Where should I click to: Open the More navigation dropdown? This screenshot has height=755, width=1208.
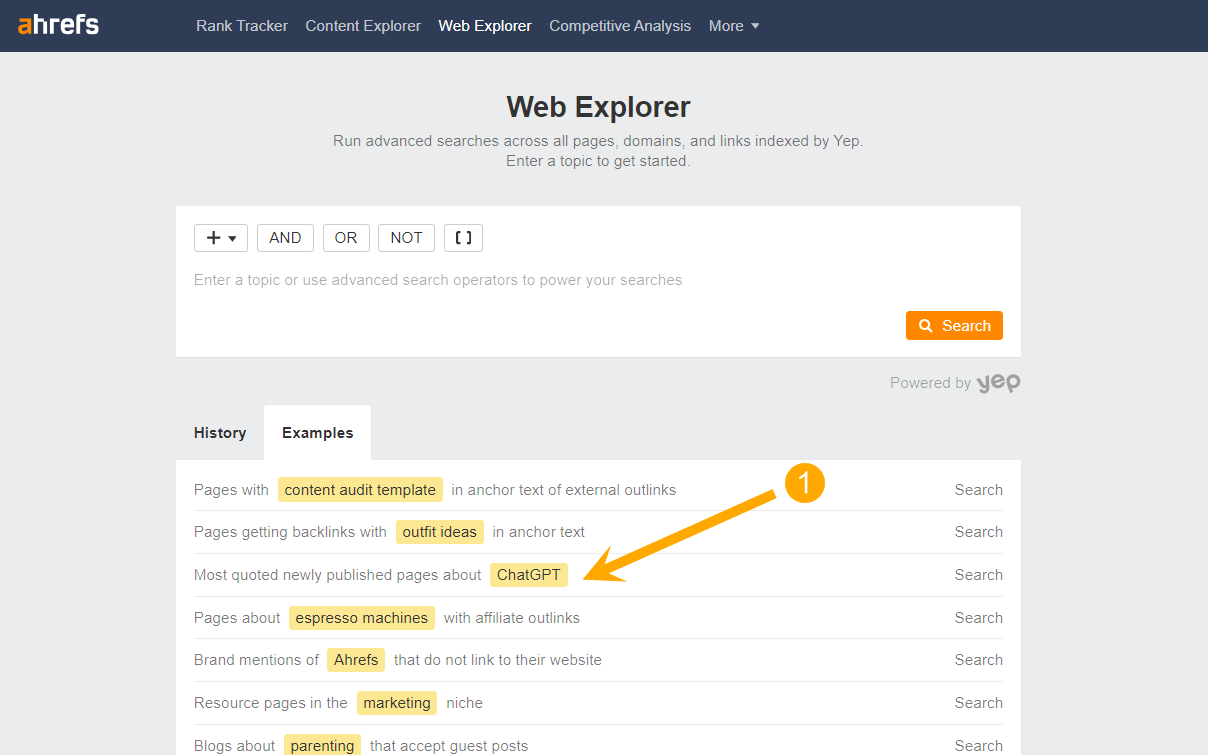[x=733, y=25]
